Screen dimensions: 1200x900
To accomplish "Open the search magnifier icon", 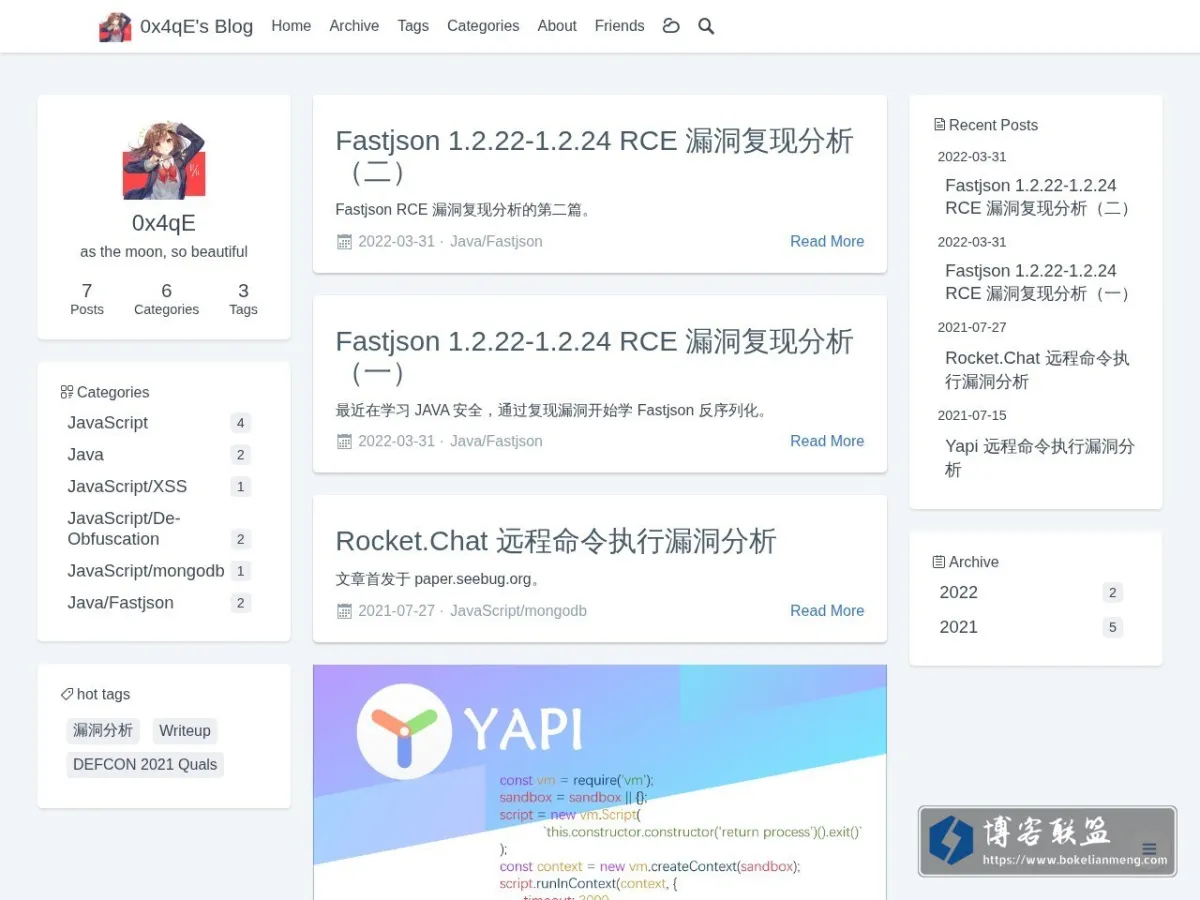I will 706,26.
